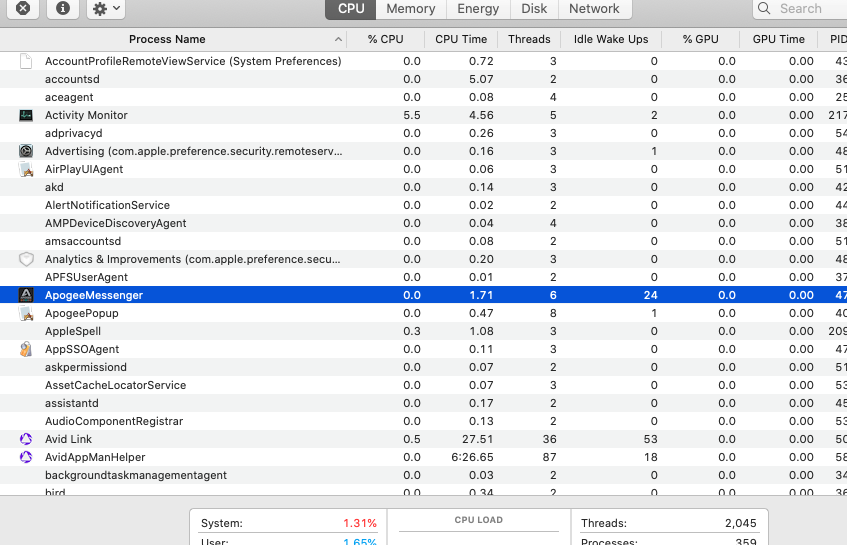847x545 pixels.
Task: Select the AppleSpell process
Action: click(424, 331)
